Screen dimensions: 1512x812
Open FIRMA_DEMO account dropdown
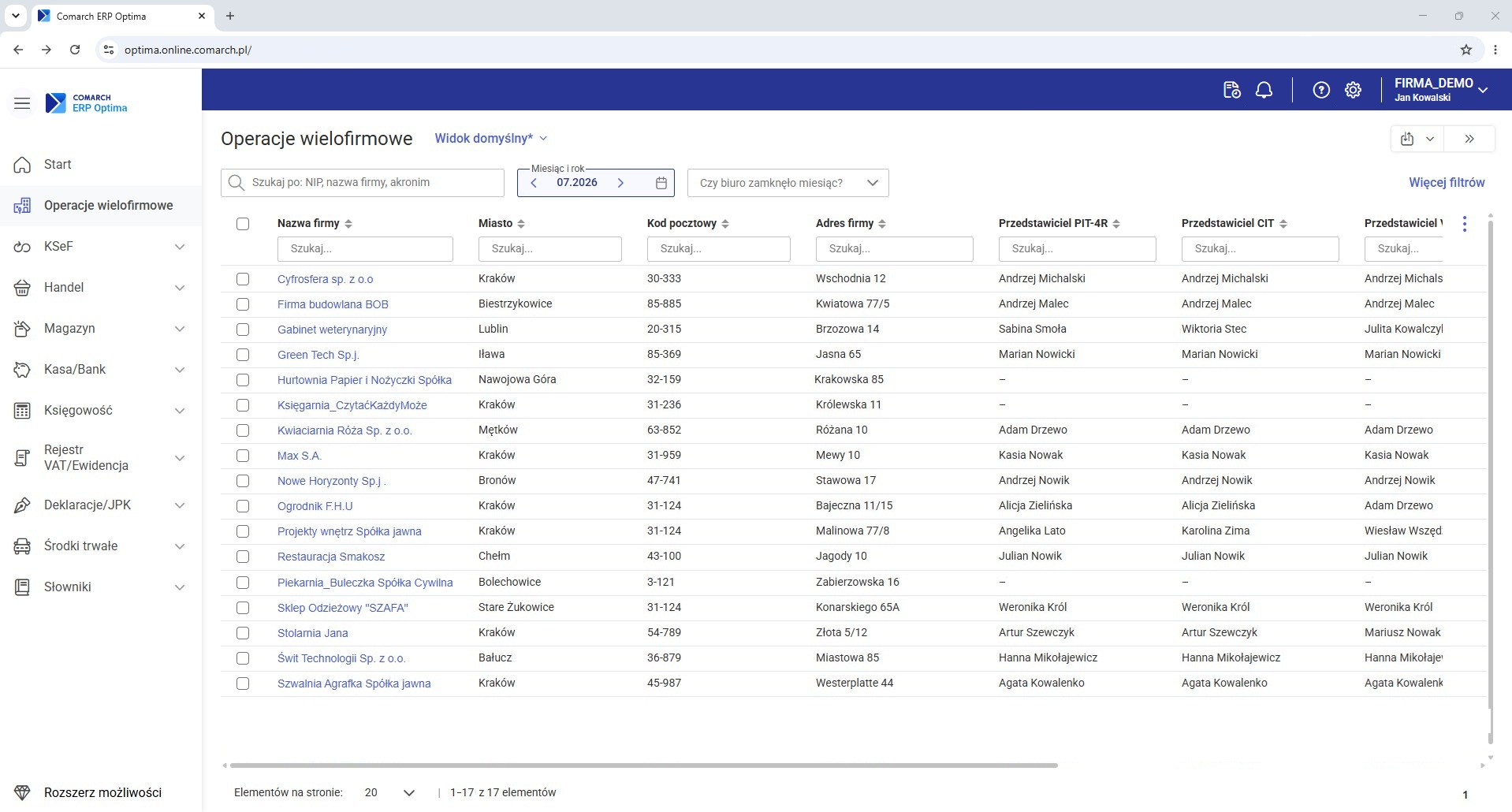(x=1441, y=90)
